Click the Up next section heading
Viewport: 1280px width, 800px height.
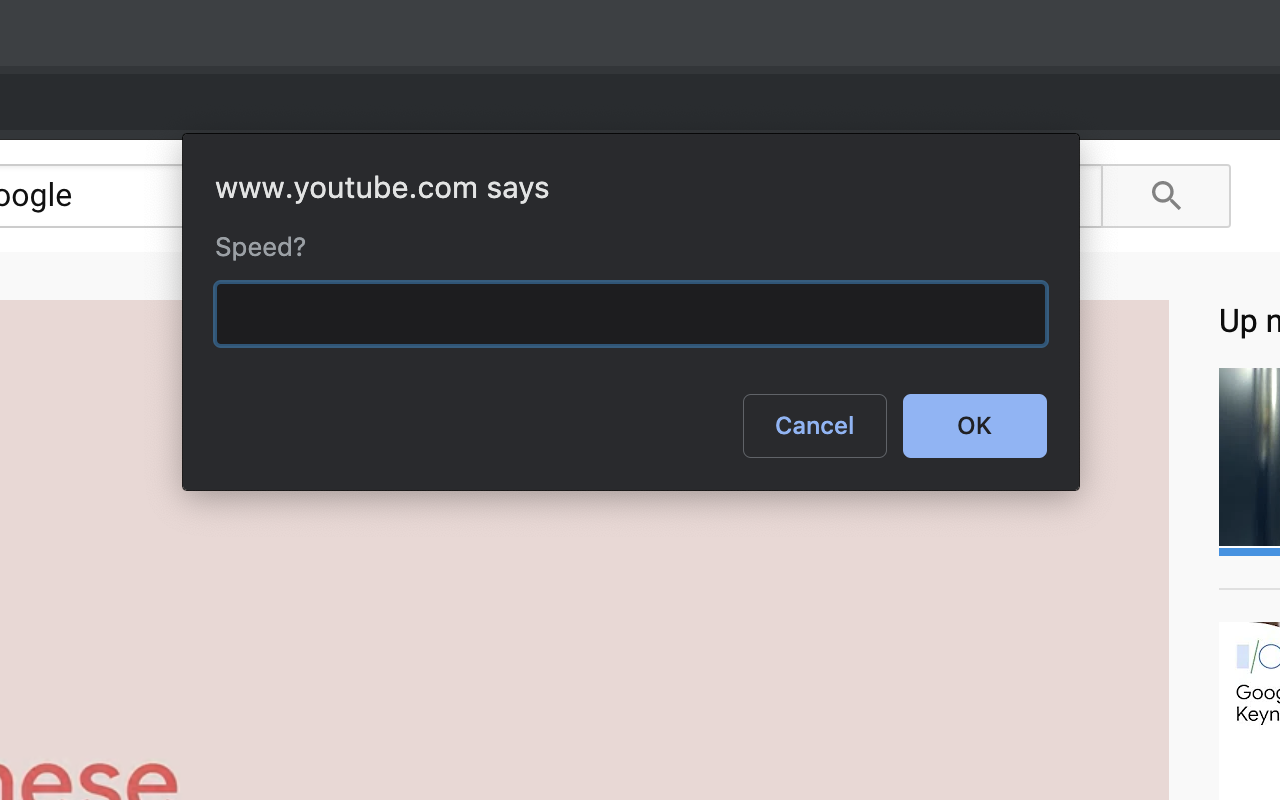pyautogui.click(x=1249, y=320)
